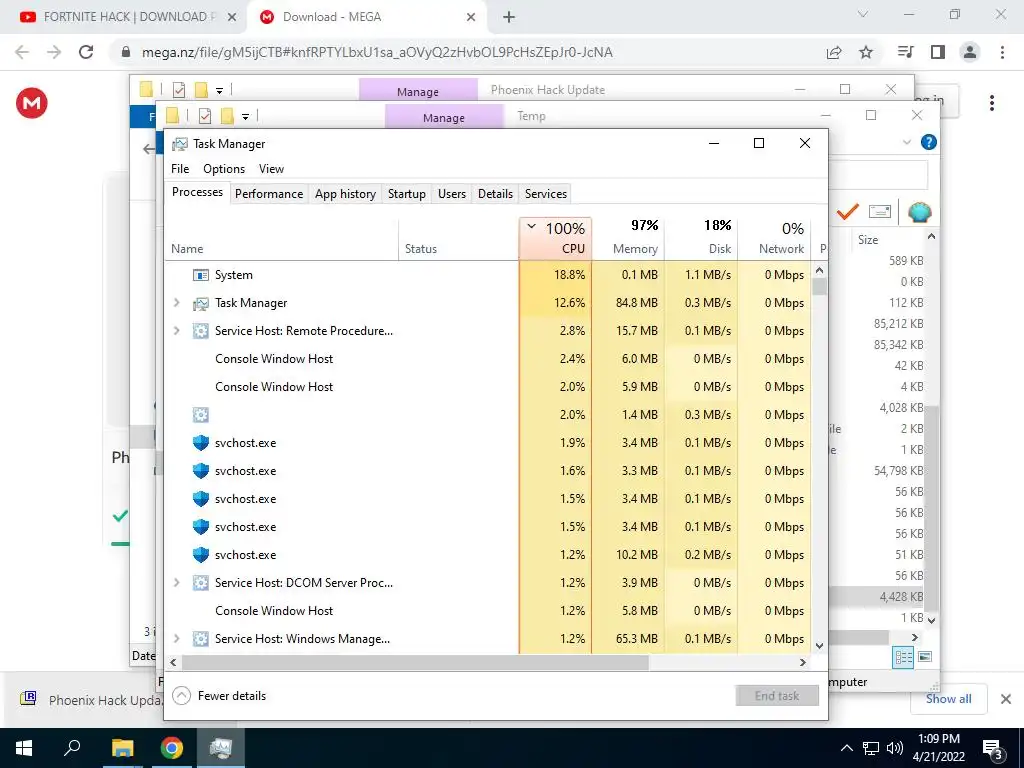Open the Chrome tab search dropdown
The image size is (1024, 768).
pos(863,14)
